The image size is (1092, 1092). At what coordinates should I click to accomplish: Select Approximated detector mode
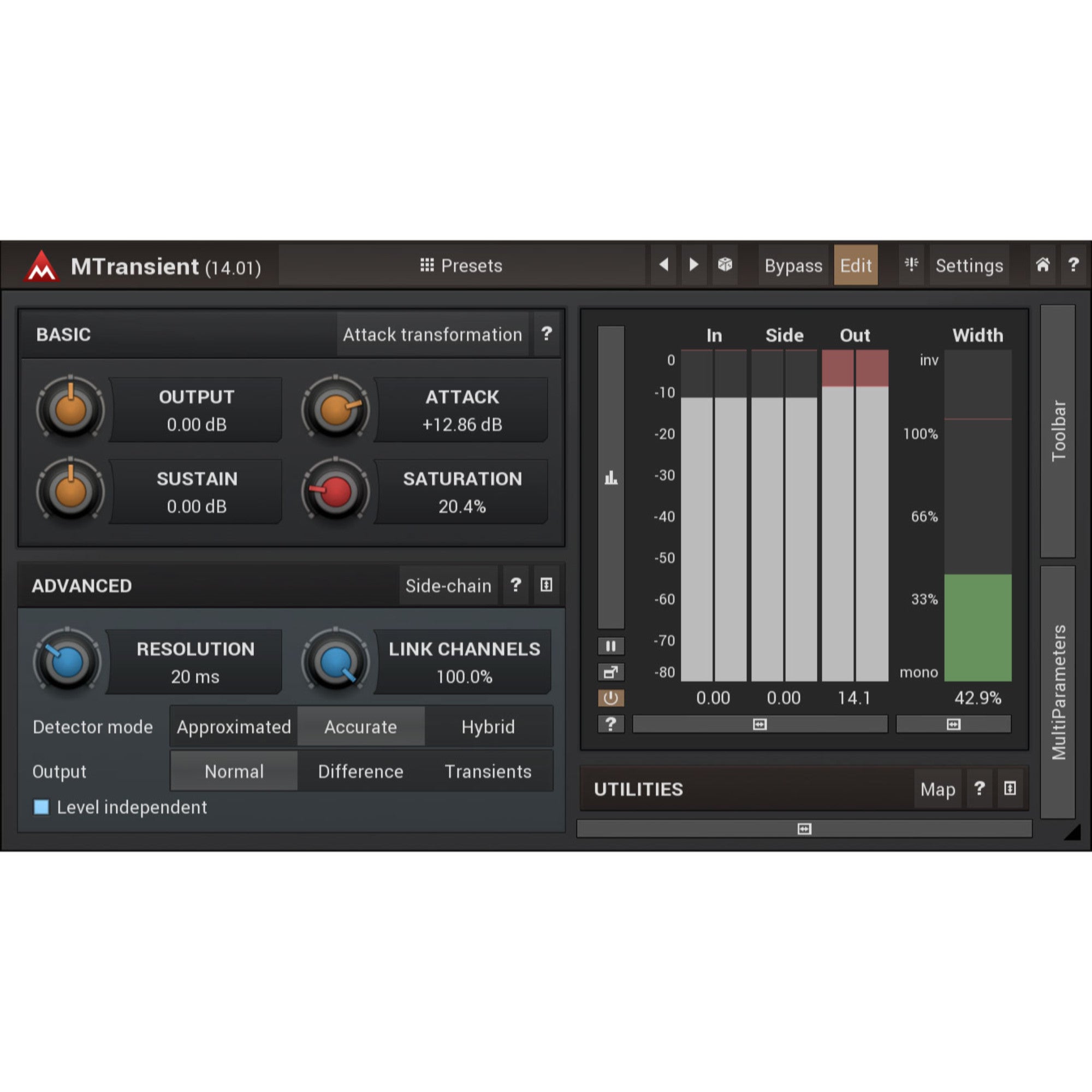(234, 726)
